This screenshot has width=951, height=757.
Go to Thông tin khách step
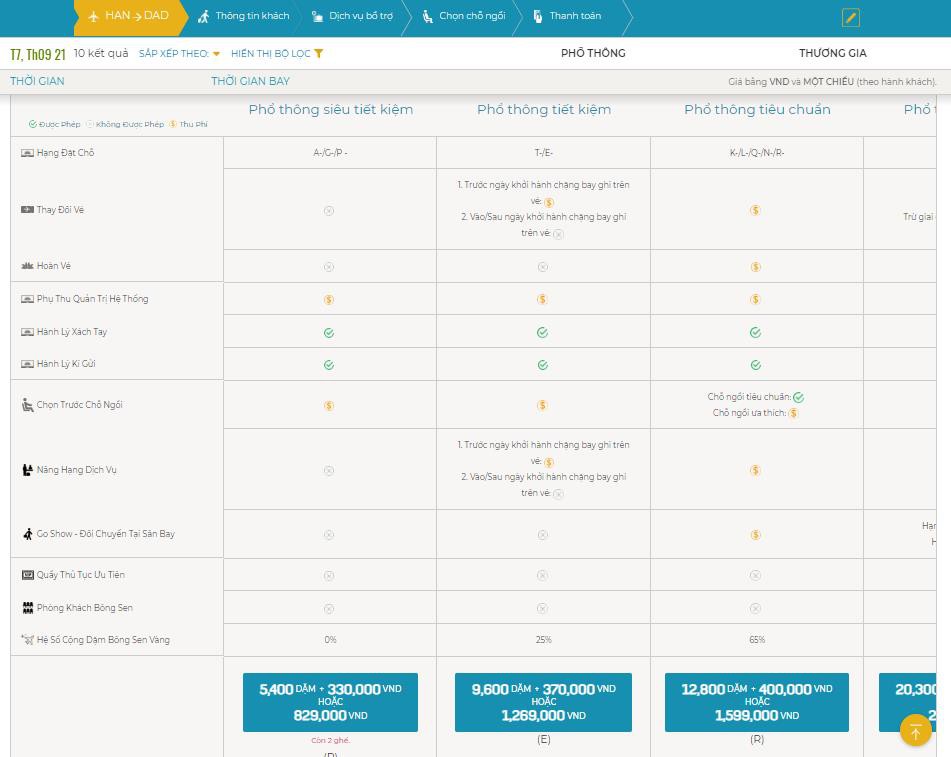pyautogui.click(x=244, y=16)
